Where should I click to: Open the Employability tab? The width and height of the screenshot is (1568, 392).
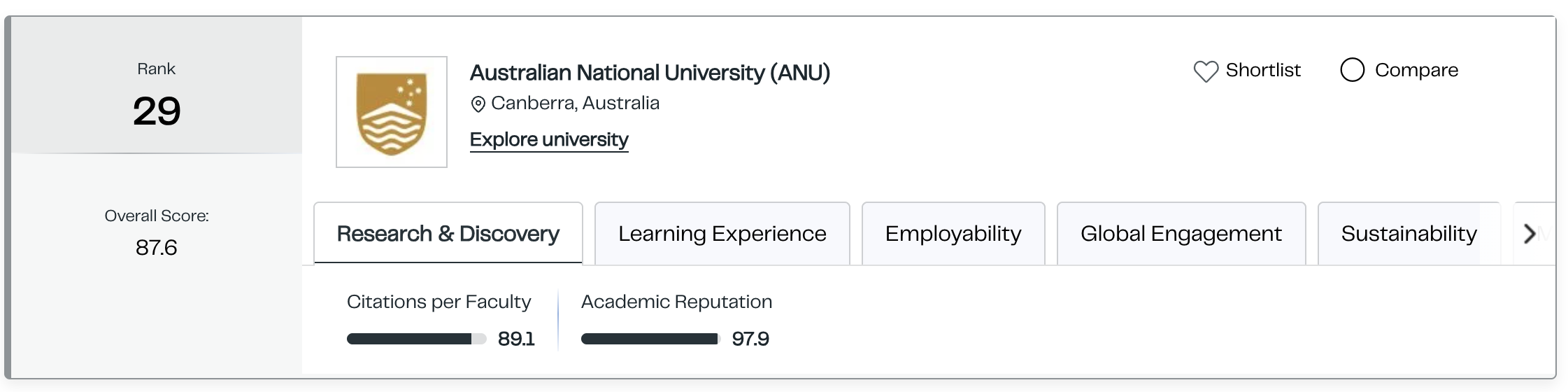click(953, 234)
